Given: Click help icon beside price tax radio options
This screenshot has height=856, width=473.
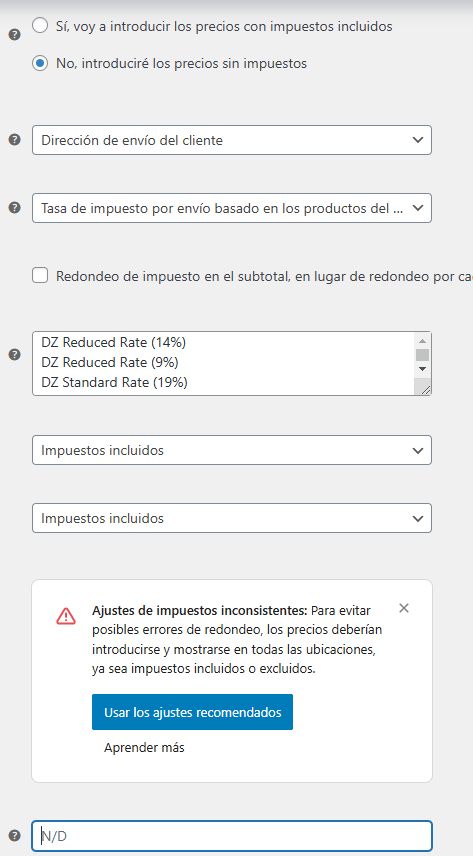Looking at the screenshot, I should [15, 35].
